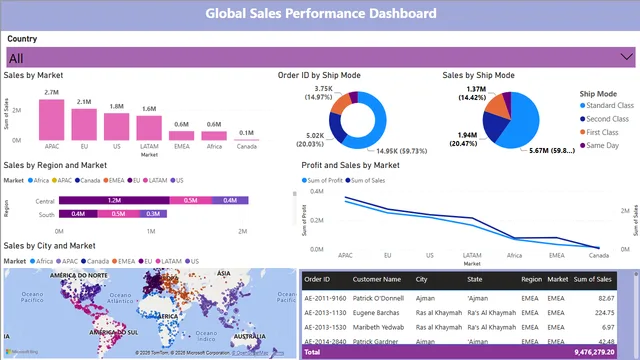
Task: Select EMEA in Region and Market legend
Action: click(x=114, y=180)
